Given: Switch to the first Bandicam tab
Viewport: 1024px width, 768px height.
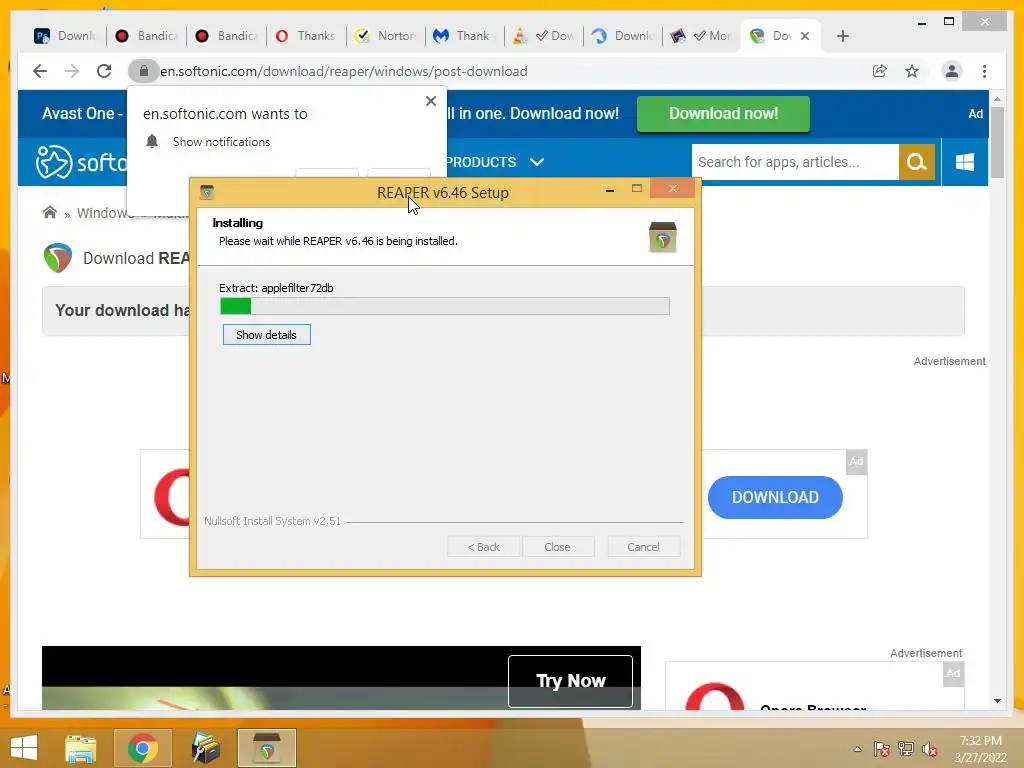Looking at the screenshot, I should coord(146,36).
